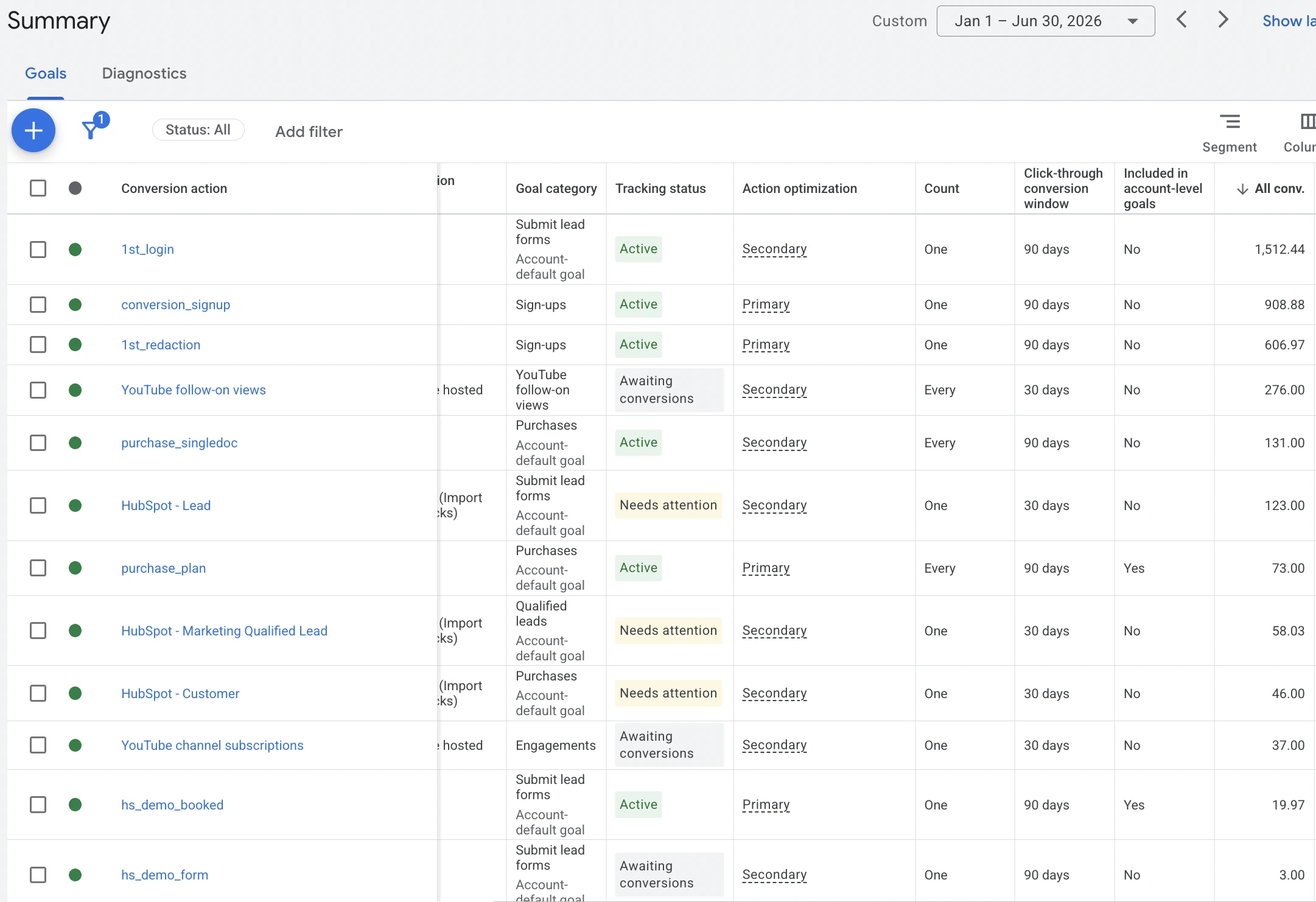Click Needs attention badge for HubSpot - Lead
This screenshot has width=1316, height=902.
(x=668, y=505)
